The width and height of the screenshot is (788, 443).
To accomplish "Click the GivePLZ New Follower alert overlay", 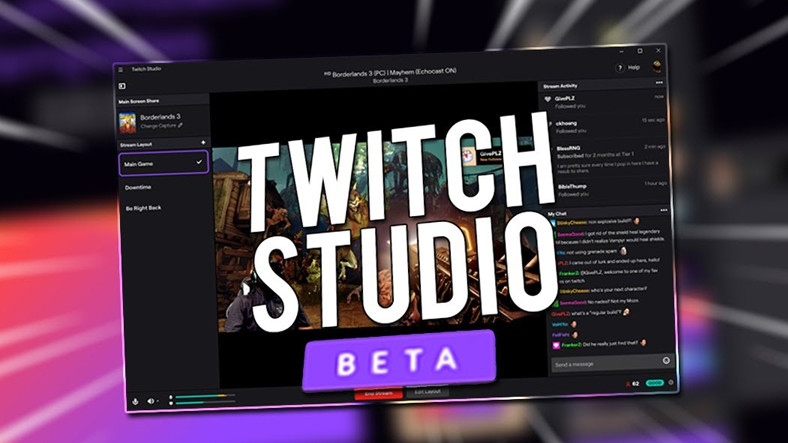I will pyautogui.click(x=482, y=156).
